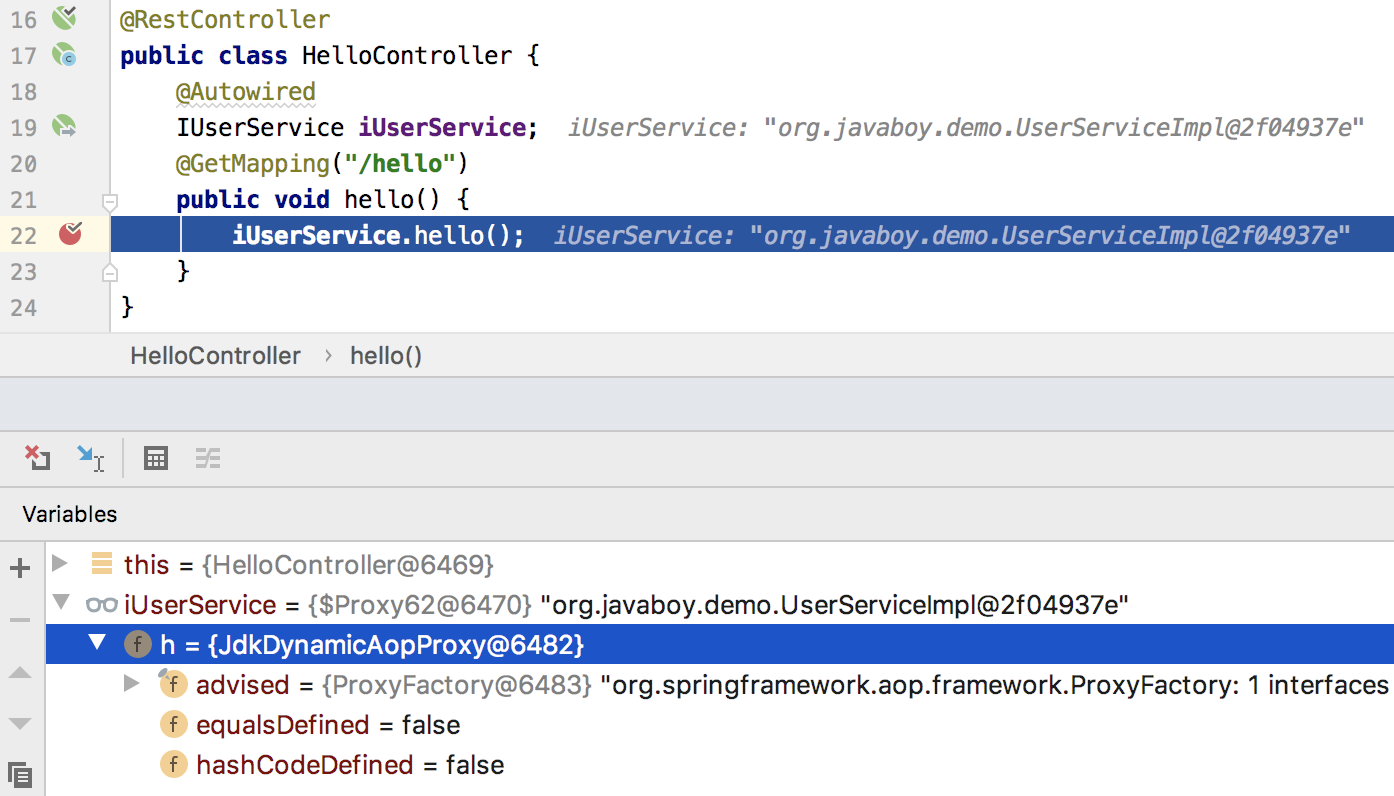Click the duplicate icon at panel bottom left

[20, 775]
